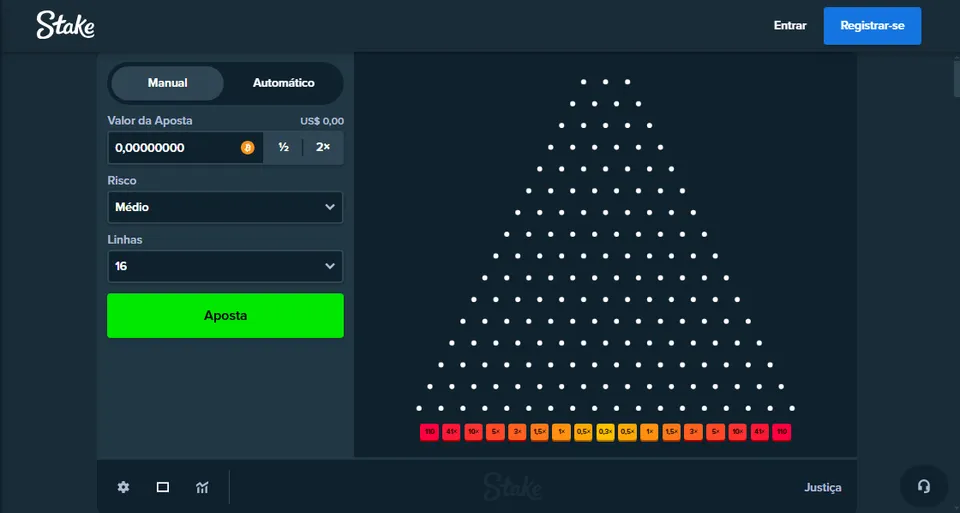Toggle theatre mode rectangle icon

[163, 487]
